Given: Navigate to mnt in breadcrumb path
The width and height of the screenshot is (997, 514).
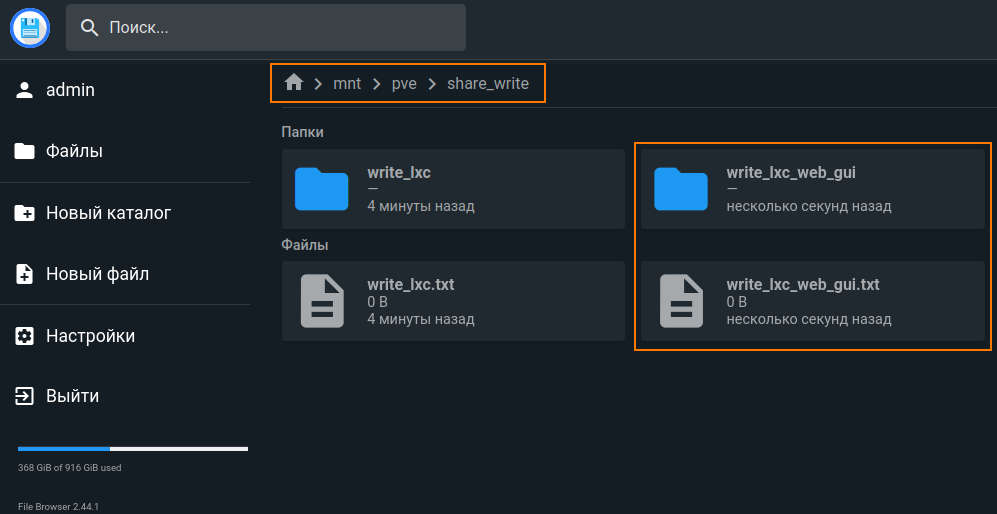Looking at the screenshot, I should click(347, 83).
